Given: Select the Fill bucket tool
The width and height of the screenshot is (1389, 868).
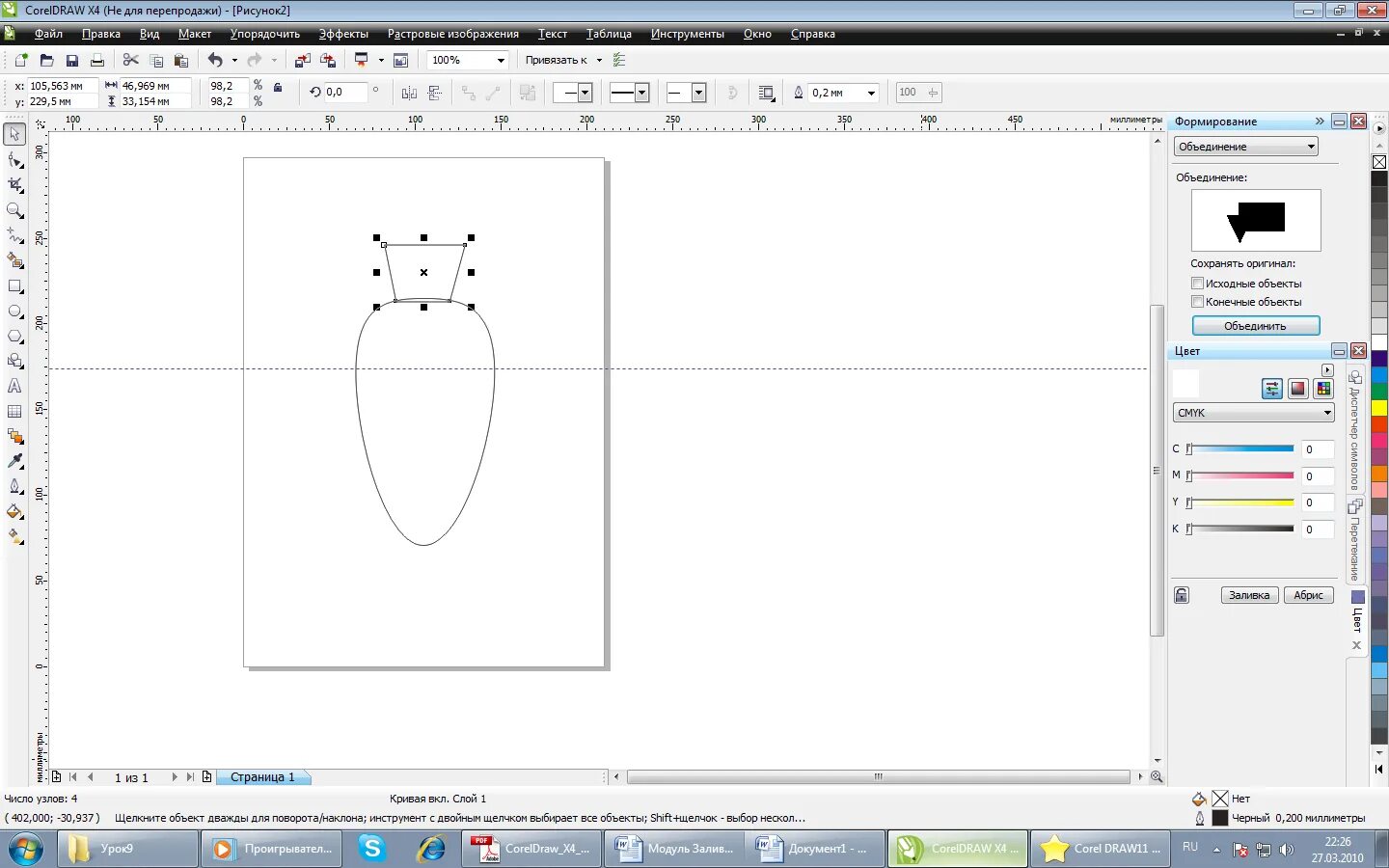Looking at the screenshot, I should click(14, 511).
